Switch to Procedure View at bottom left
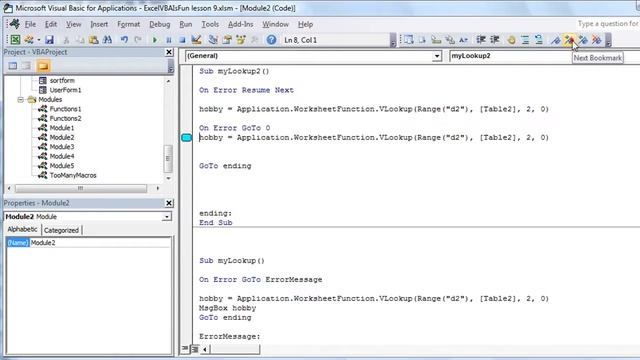 tap(185, 349)
